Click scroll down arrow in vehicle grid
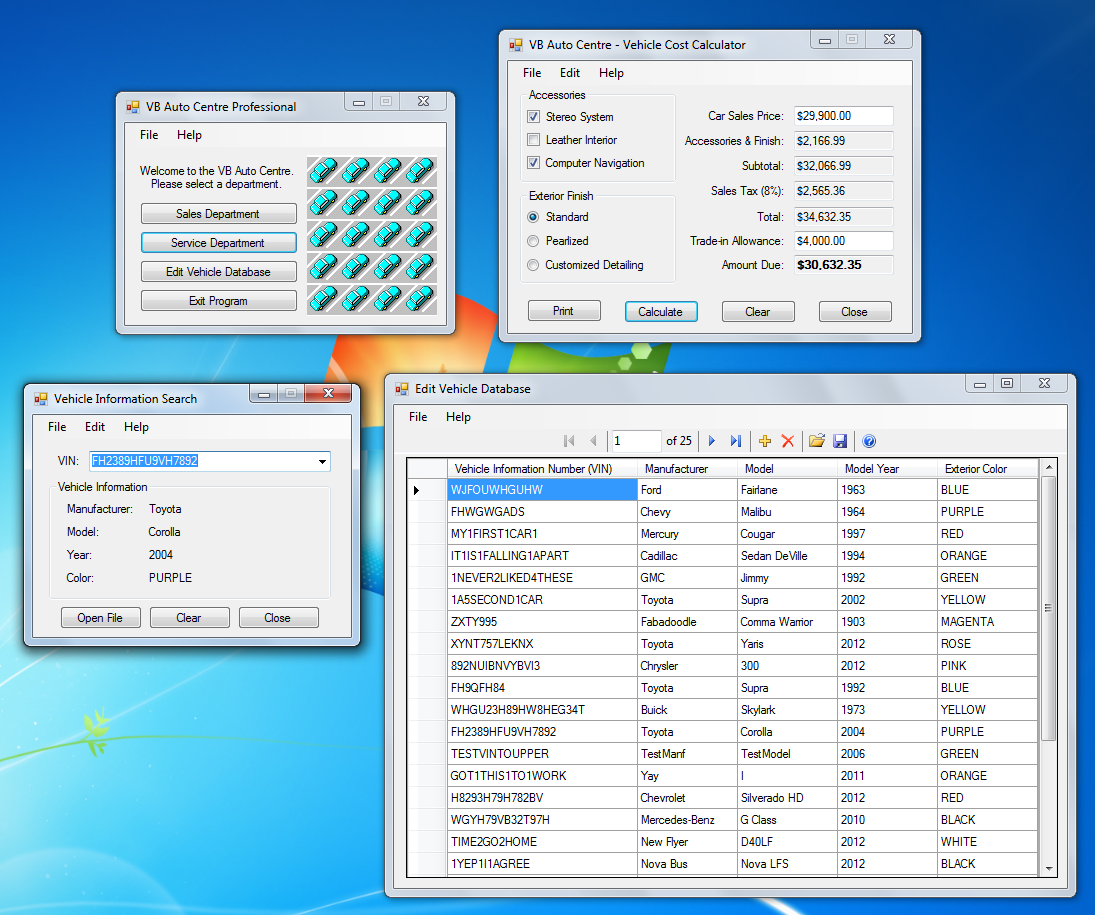1095x915 pixels. 1048,868
